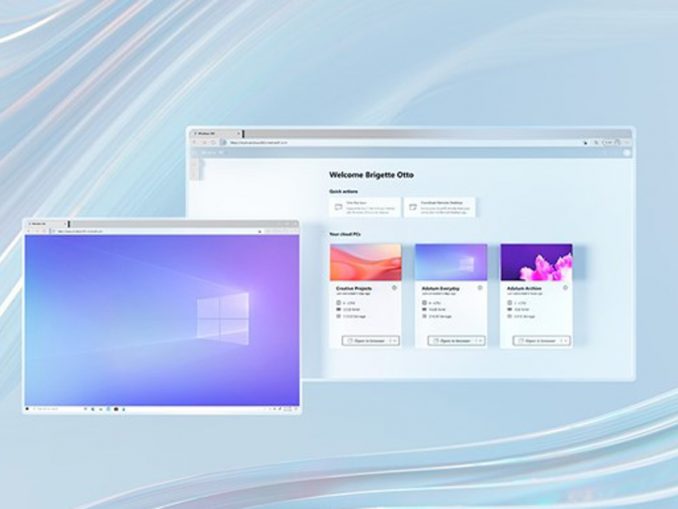Expand dropdown arrow beside Creative Projects open button
678x509 pixels.
394,341
